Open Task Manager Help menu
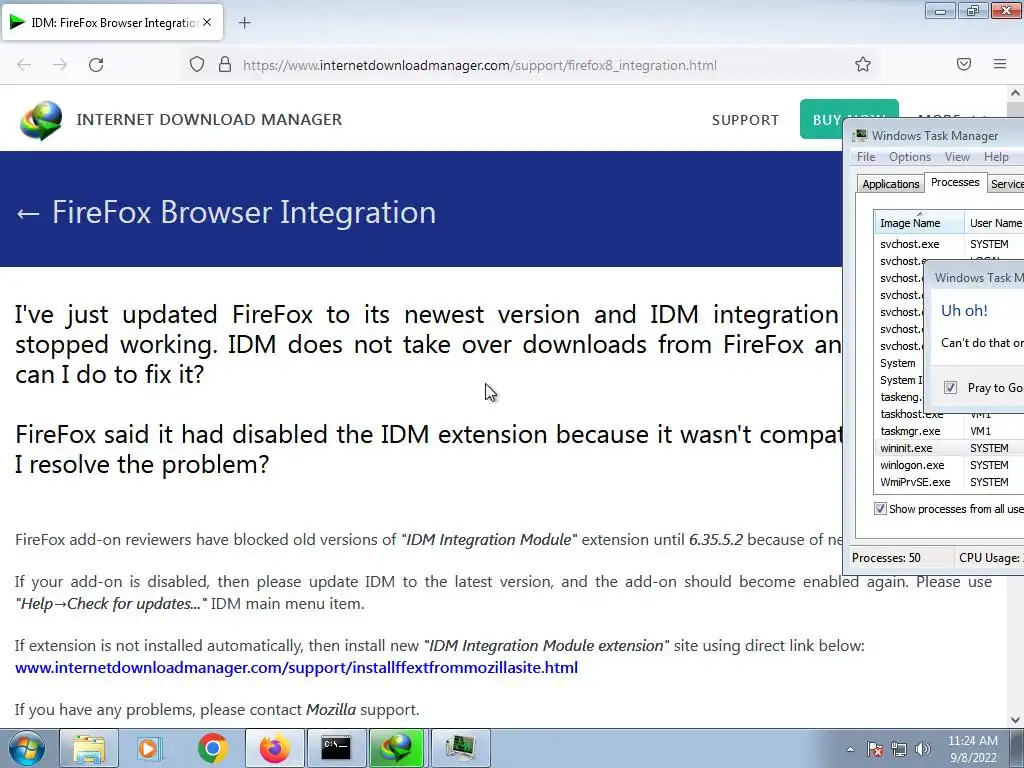The height and width of the screenshot is (768, 1024). pyautogui.click(x=996, y=157)
